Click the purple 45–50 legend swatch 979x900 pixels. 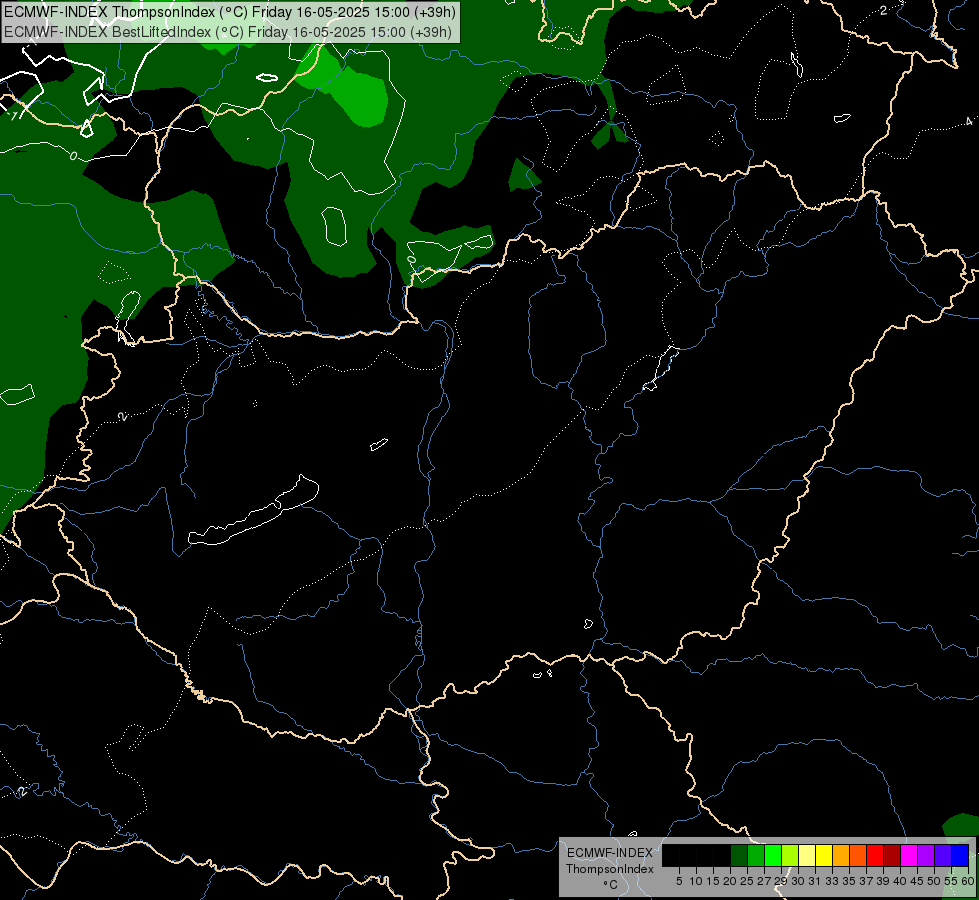926,855
